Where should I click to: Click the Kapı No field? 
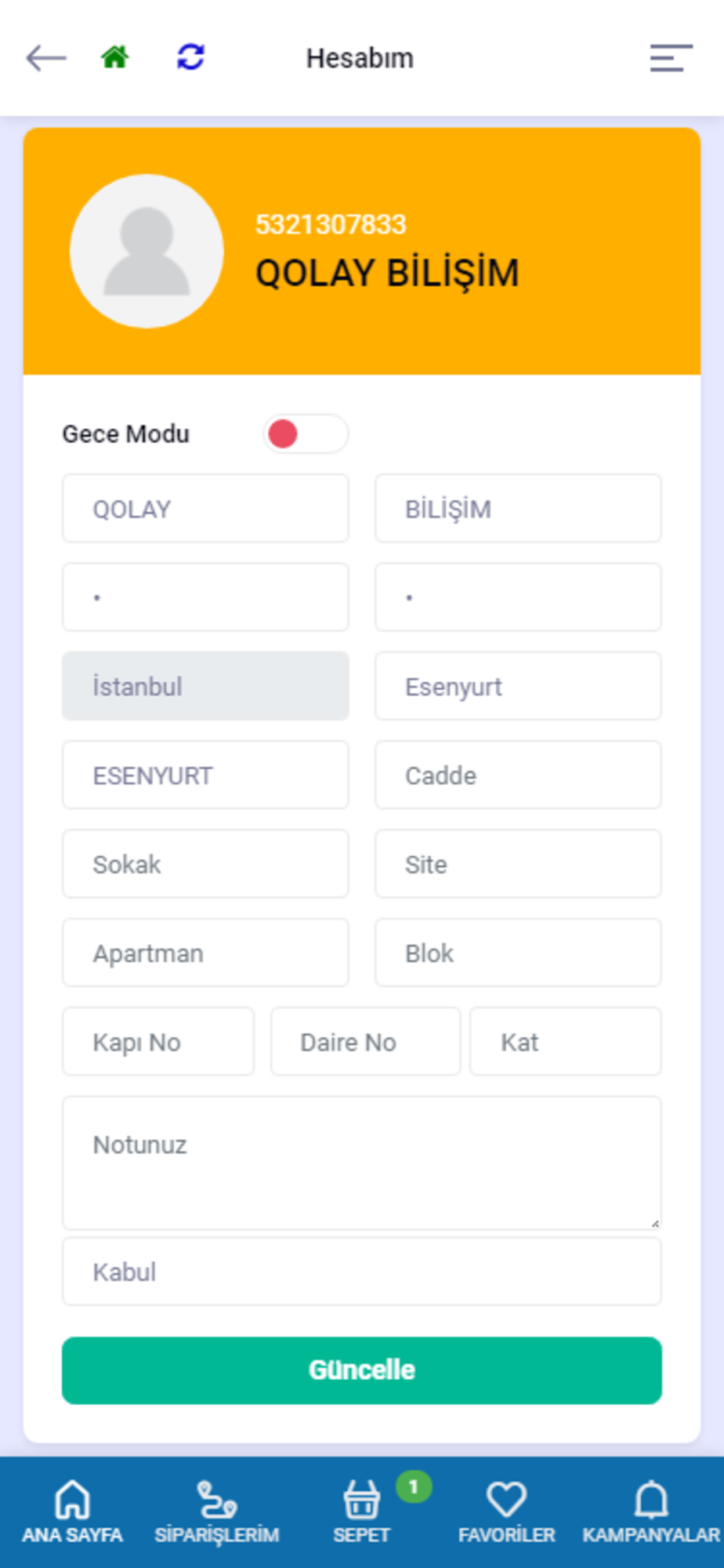point(158,1042)
